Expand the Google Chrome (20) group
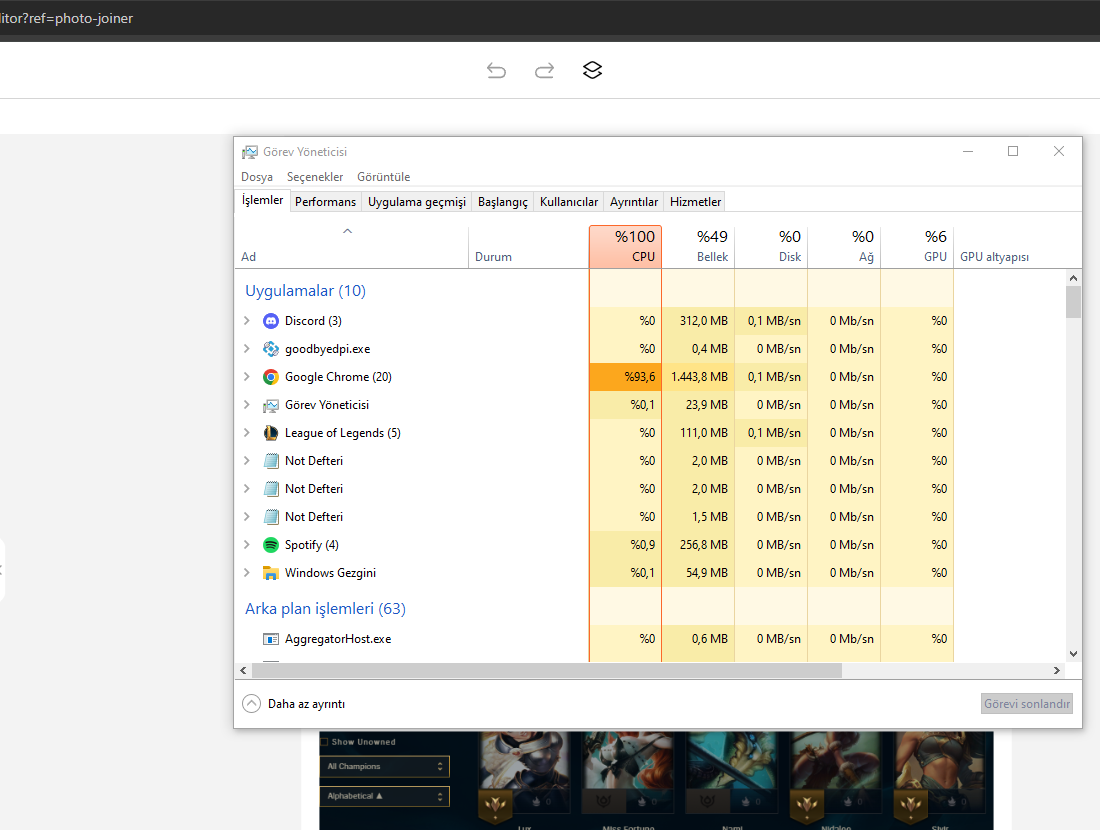The width and height of the screenshot is (1100, 830). pos(246,377)
